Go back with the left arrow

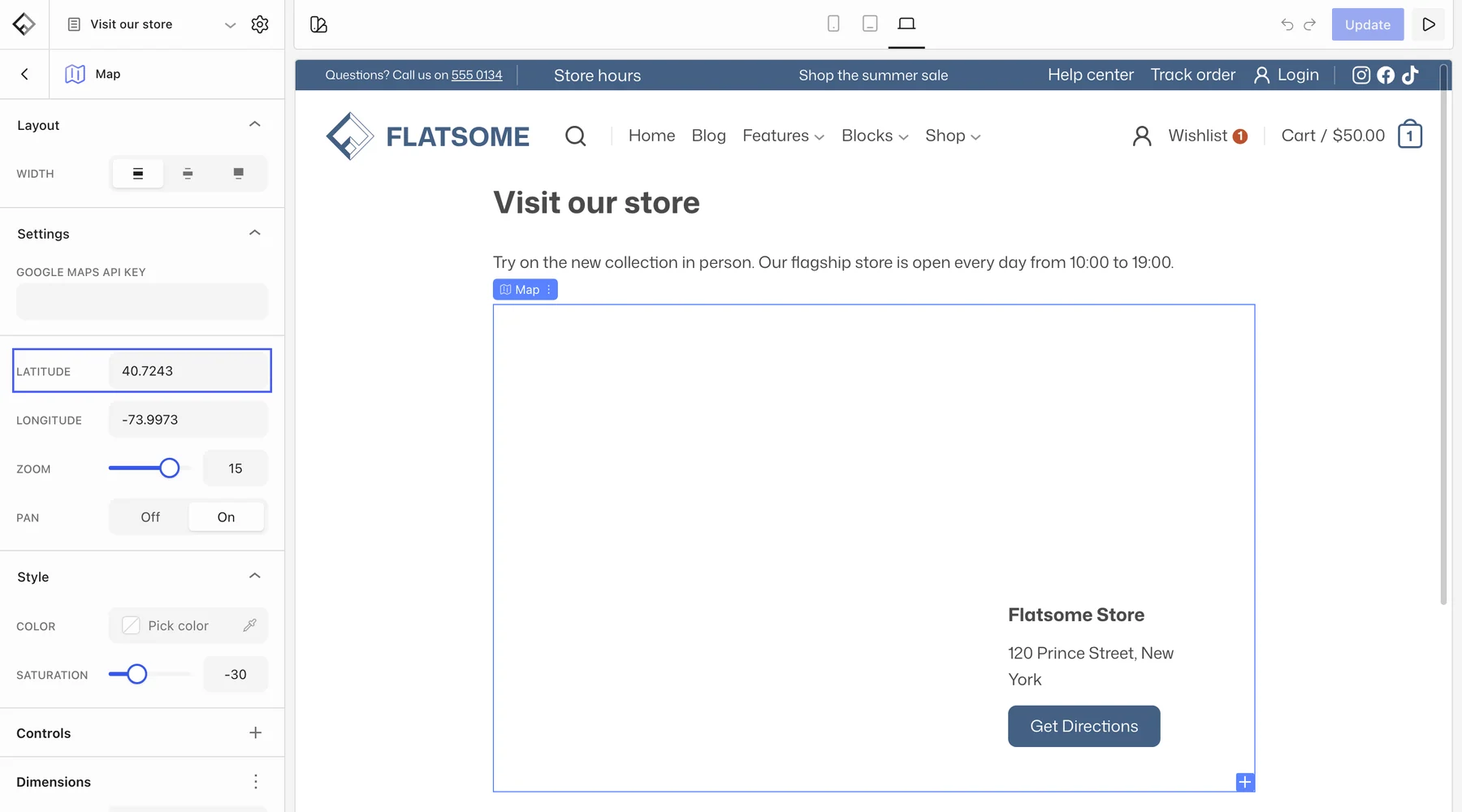(24, 74)
